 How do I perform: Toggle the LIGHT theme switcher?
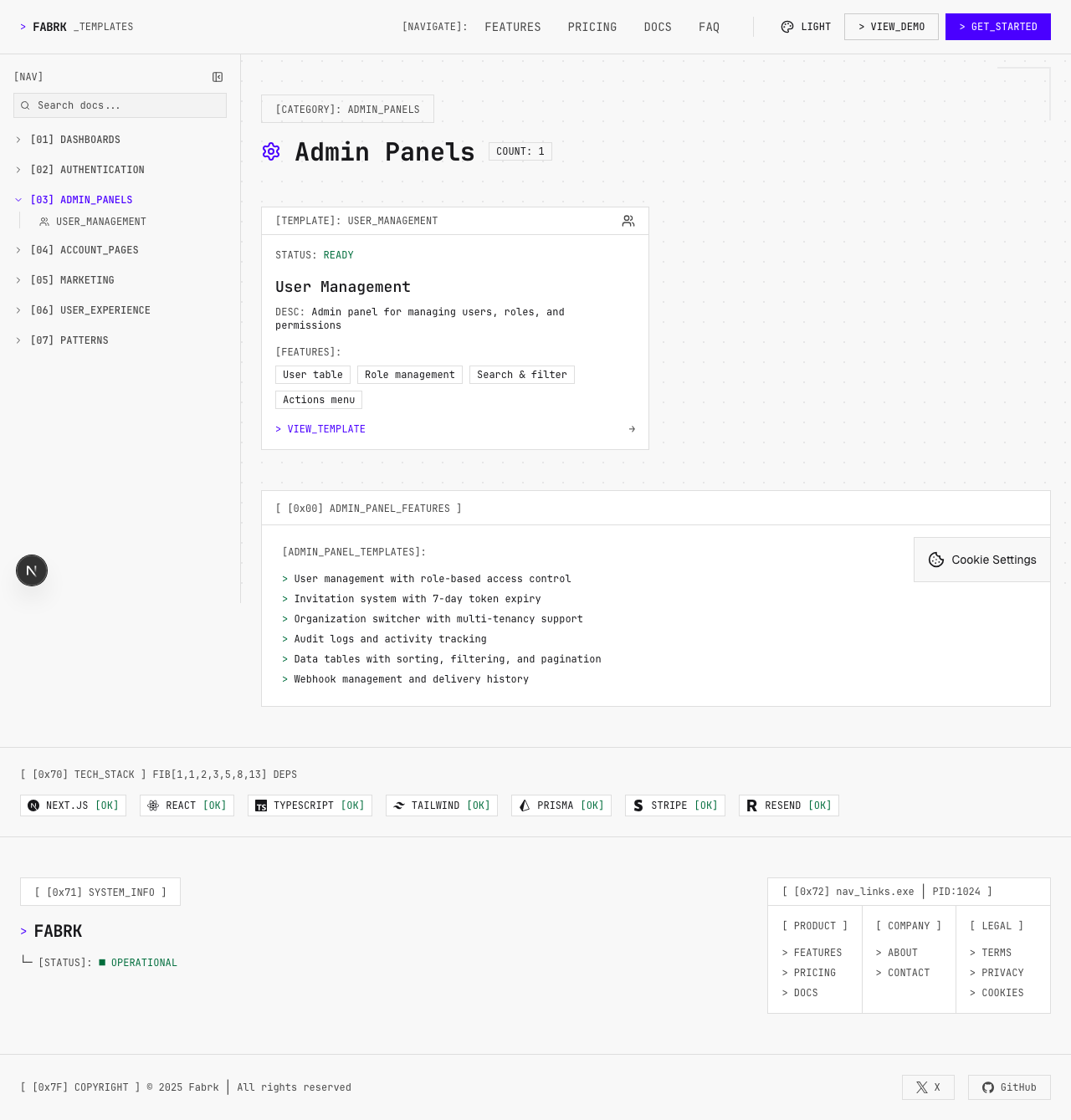tap(806, 27)
